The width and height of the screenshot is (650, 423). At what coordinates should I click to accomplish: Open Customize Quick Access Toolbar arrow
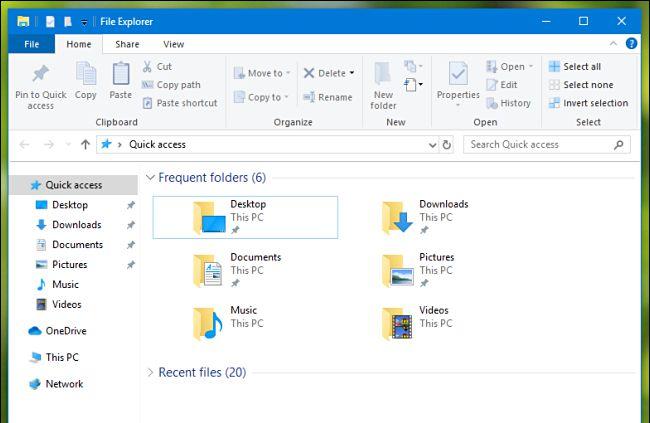[84, 22]
